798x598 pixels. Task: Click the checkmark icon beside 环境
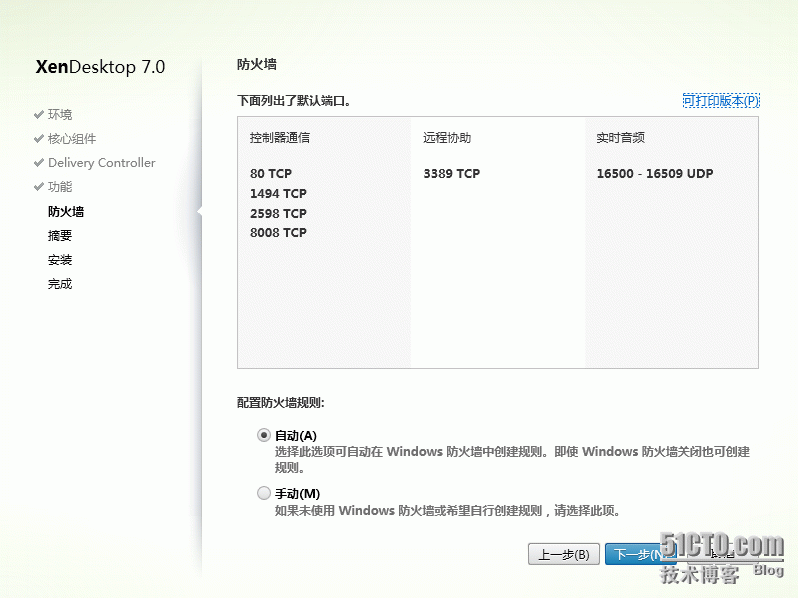(x=39, y=115)
